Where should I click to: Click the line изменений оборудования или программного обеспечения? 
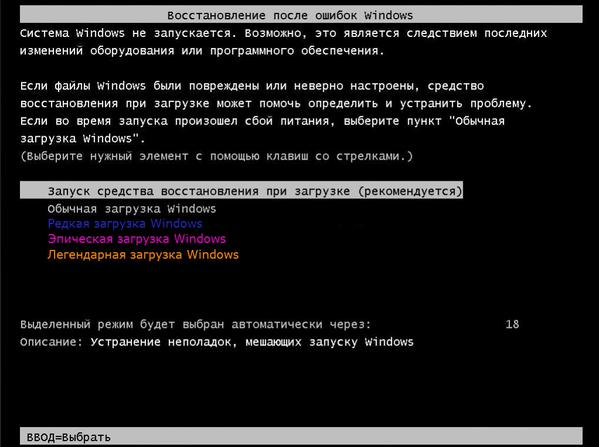click(x=202, y=51)
